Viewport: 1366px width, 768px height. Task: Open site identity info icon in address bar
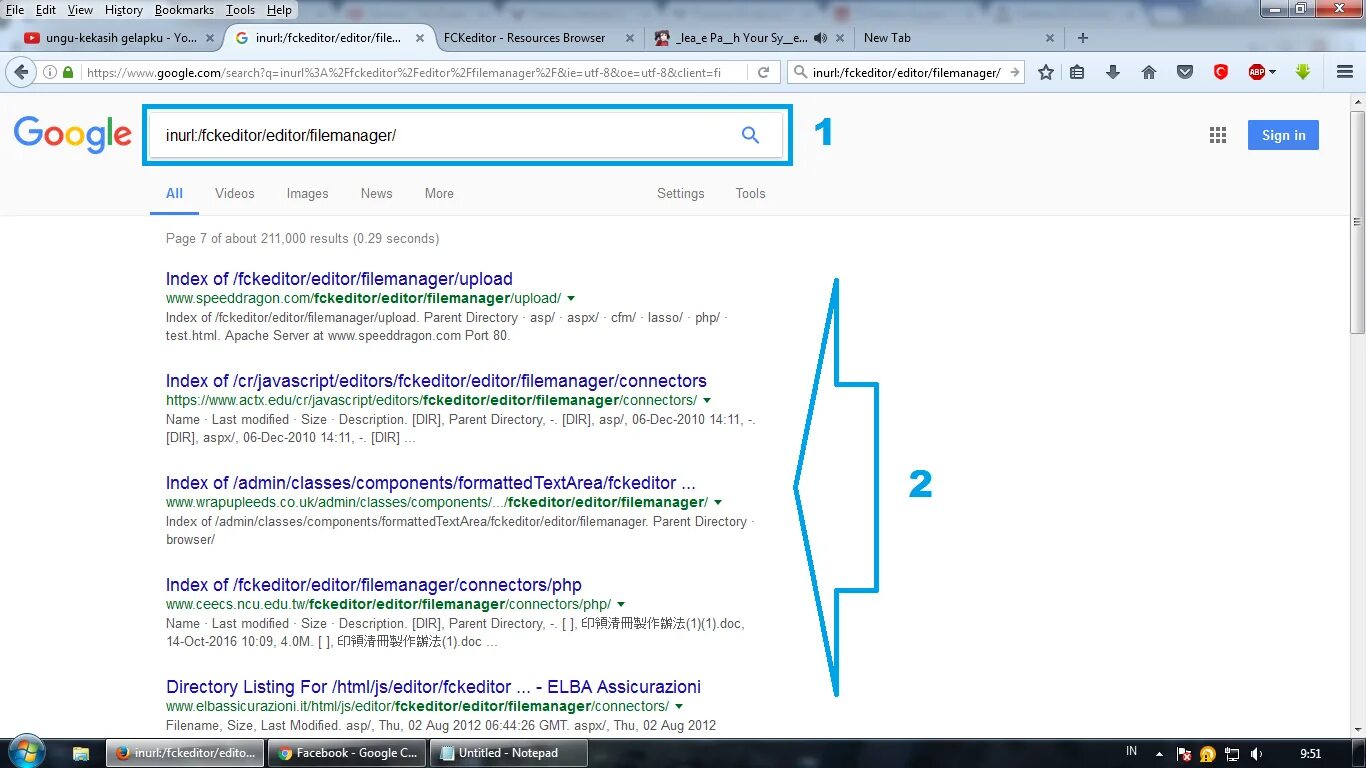[x=49, y=72]
